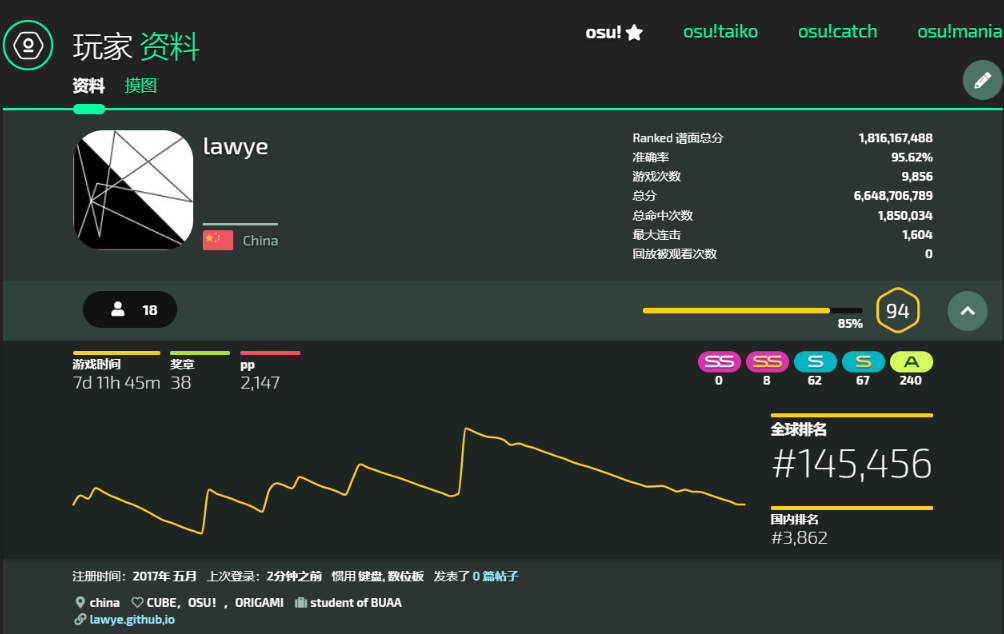Click the China flag icon

218,240
